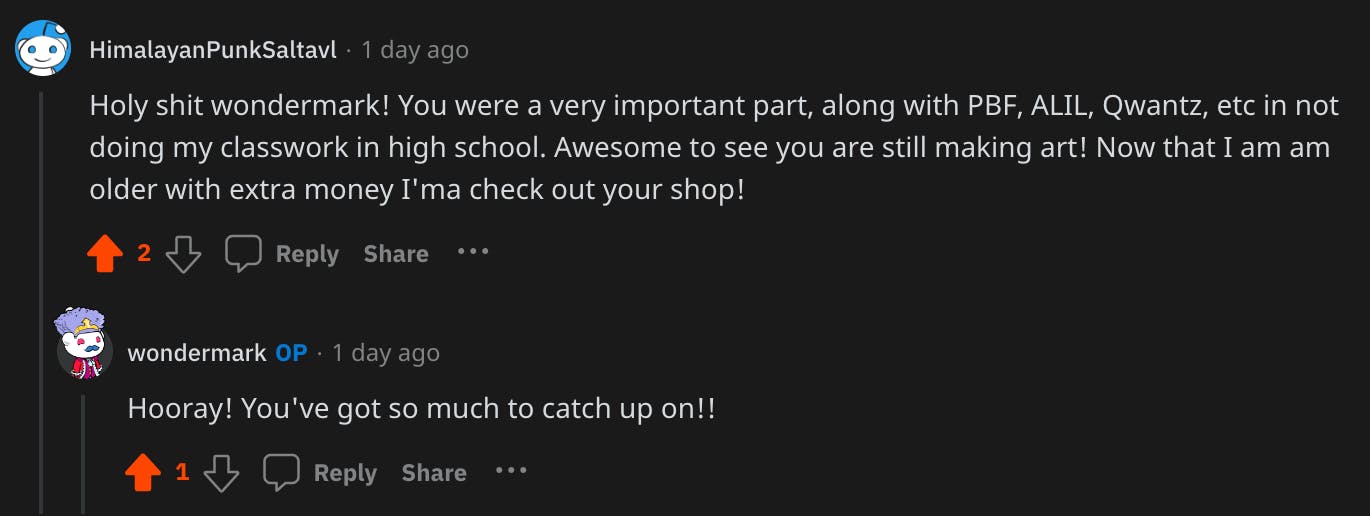Open the three-dot menu on wondermark's reply
The image size is (1370, 516).
[x=511, y=471]
